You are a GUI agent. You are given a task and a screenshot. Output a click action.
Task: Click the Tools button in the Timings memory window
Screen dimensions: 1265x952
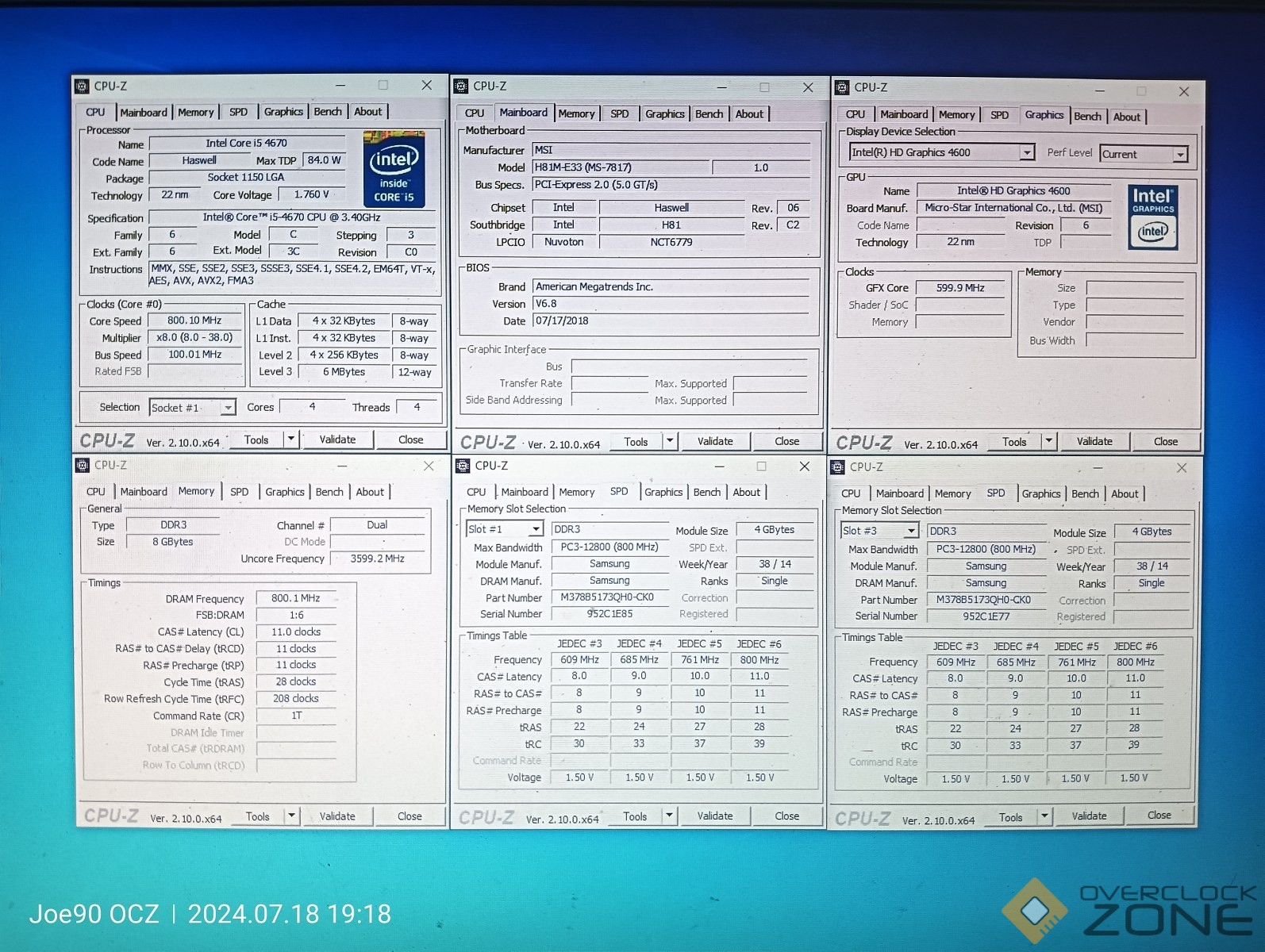[258, 816]
